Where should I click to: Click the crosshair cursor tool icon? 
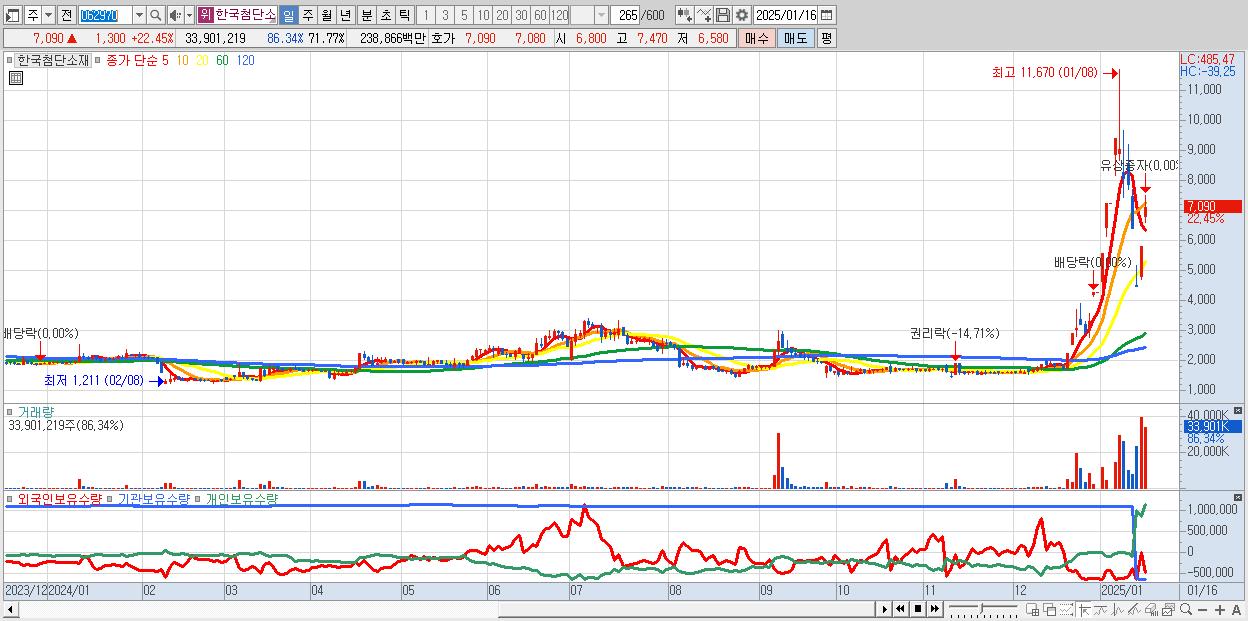[1085, 609]
